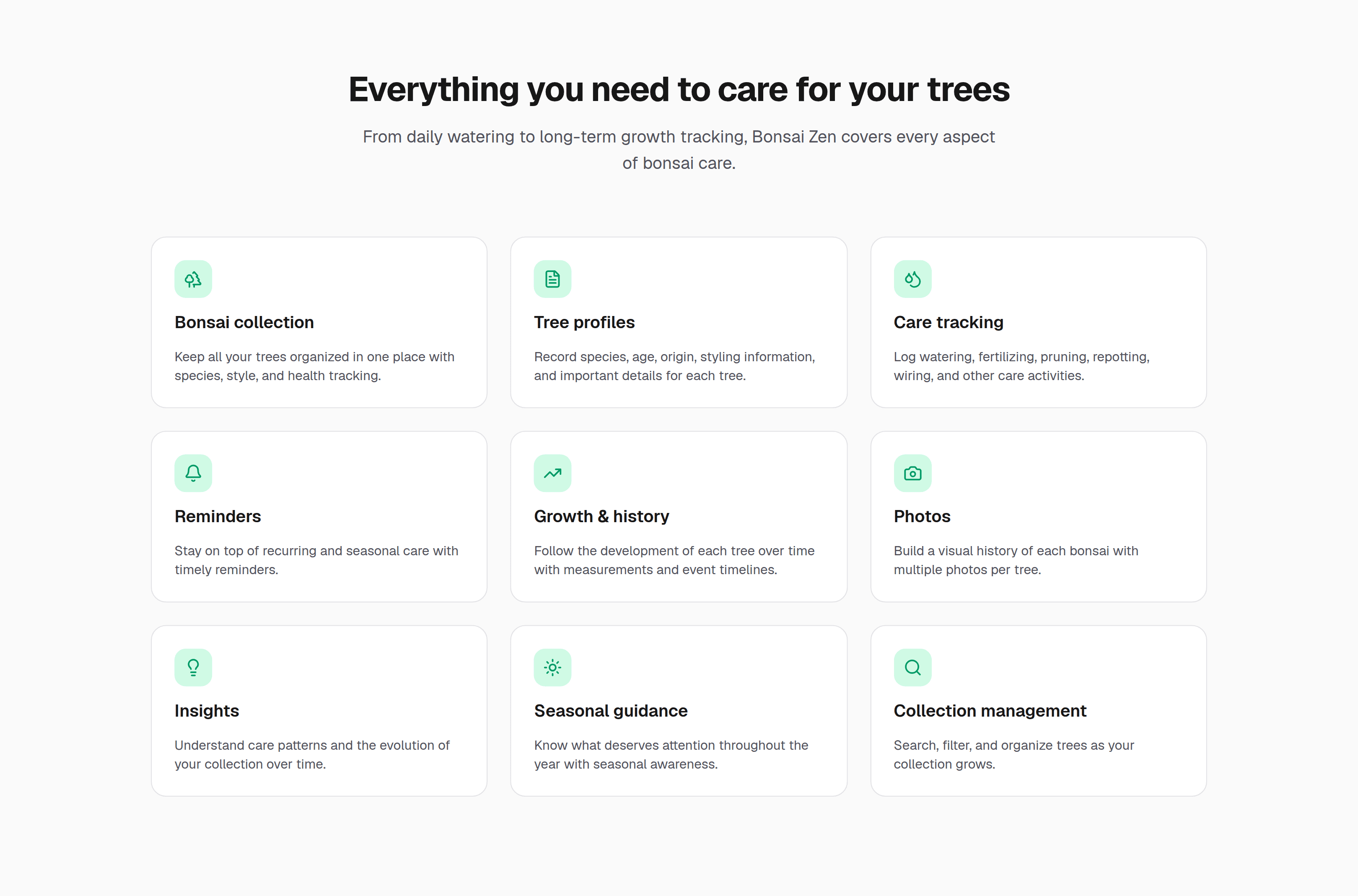The image size is (1358, 896).
Task: Select the 'Care tracking' card title
Action: coord(948,322)
